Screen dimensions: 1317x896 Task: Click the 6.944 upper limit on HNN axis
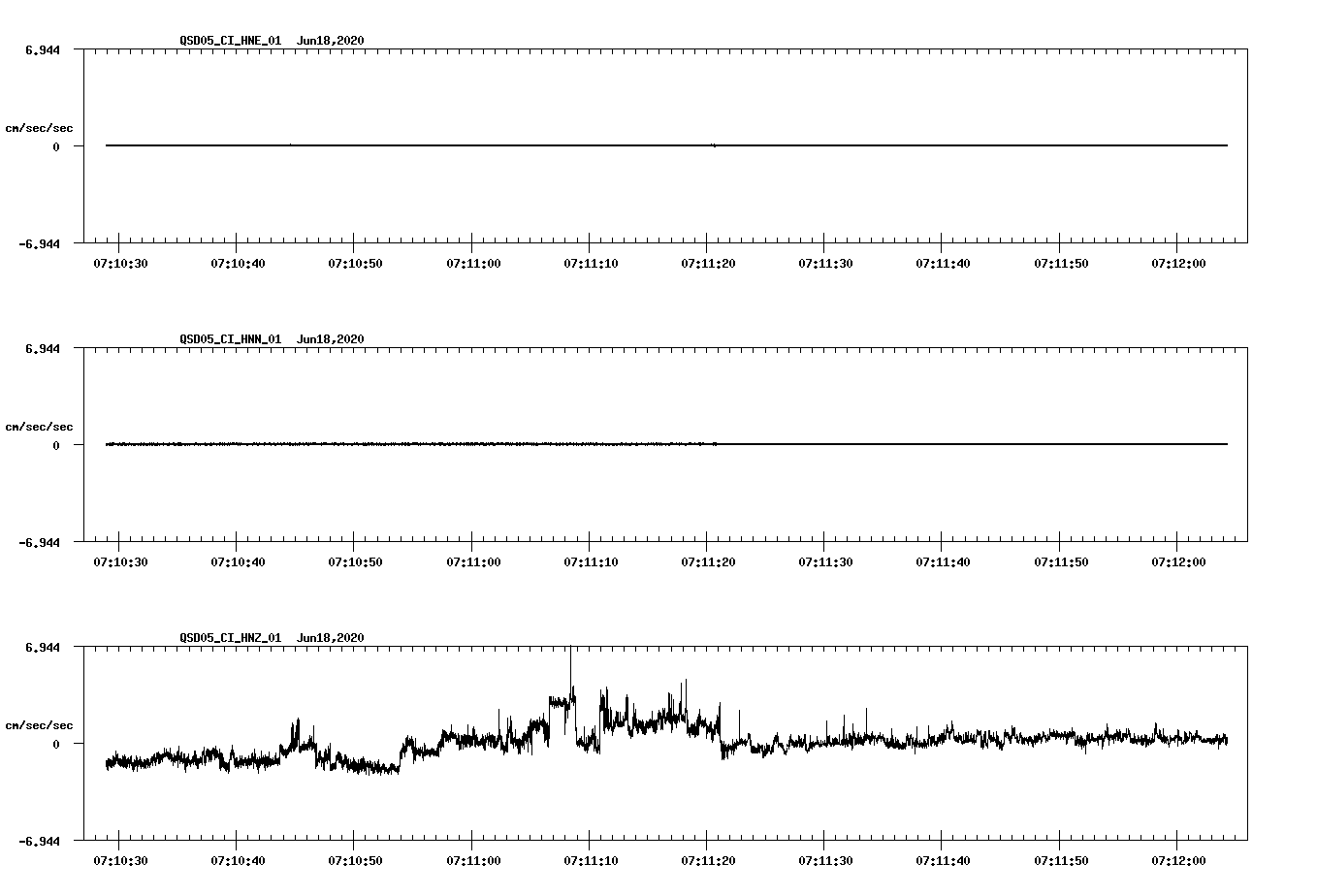[x=43, y=349]
